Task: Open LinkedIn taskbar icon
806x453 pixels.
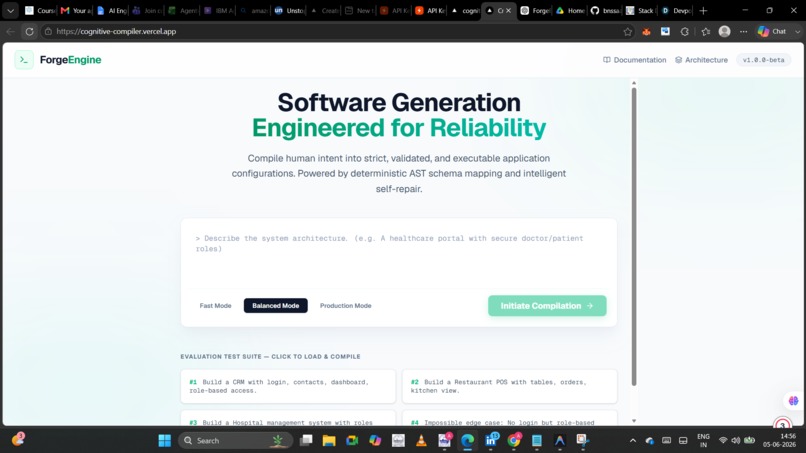Action: click(491, 441)
